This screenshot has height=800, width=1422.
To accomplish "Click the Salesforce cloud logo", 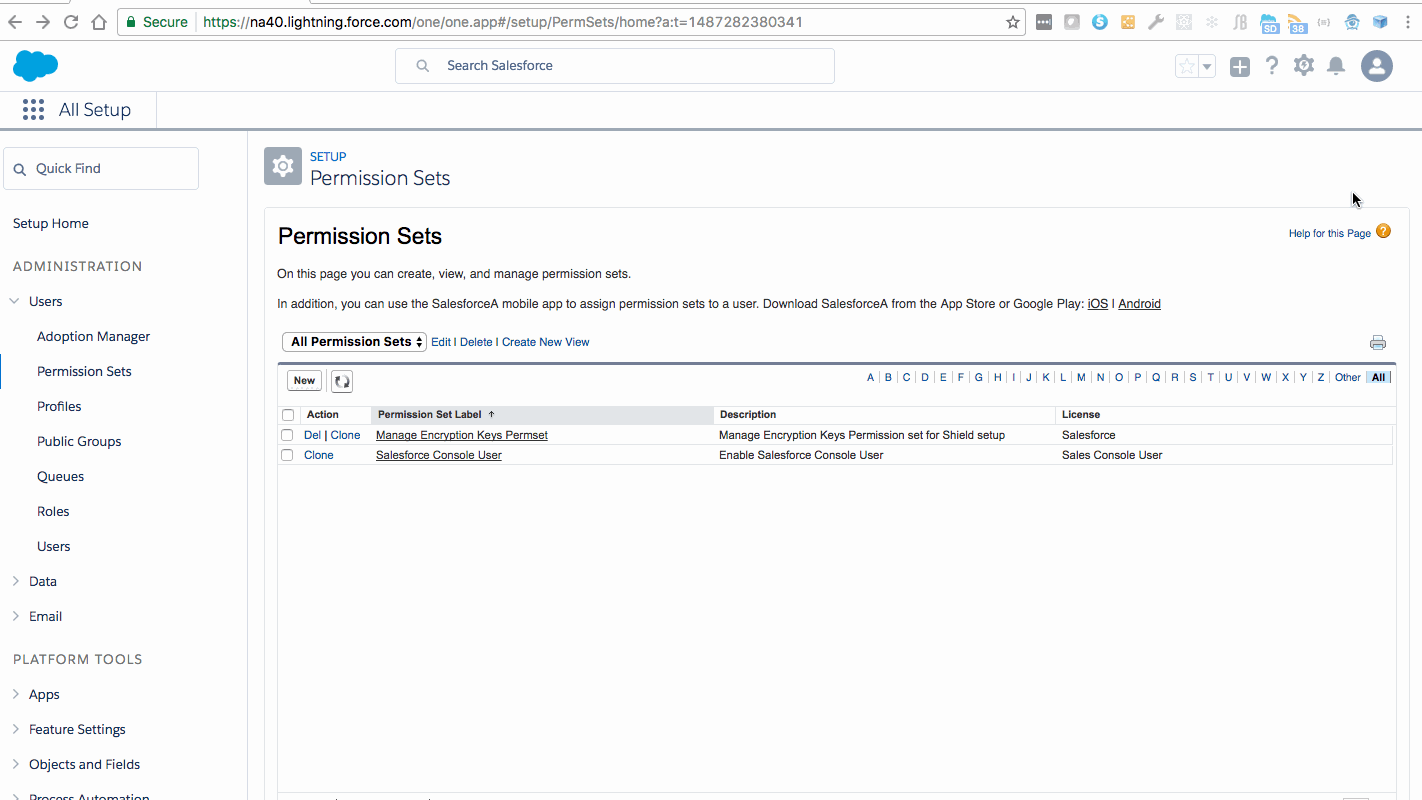I will [x=35, y=66].
